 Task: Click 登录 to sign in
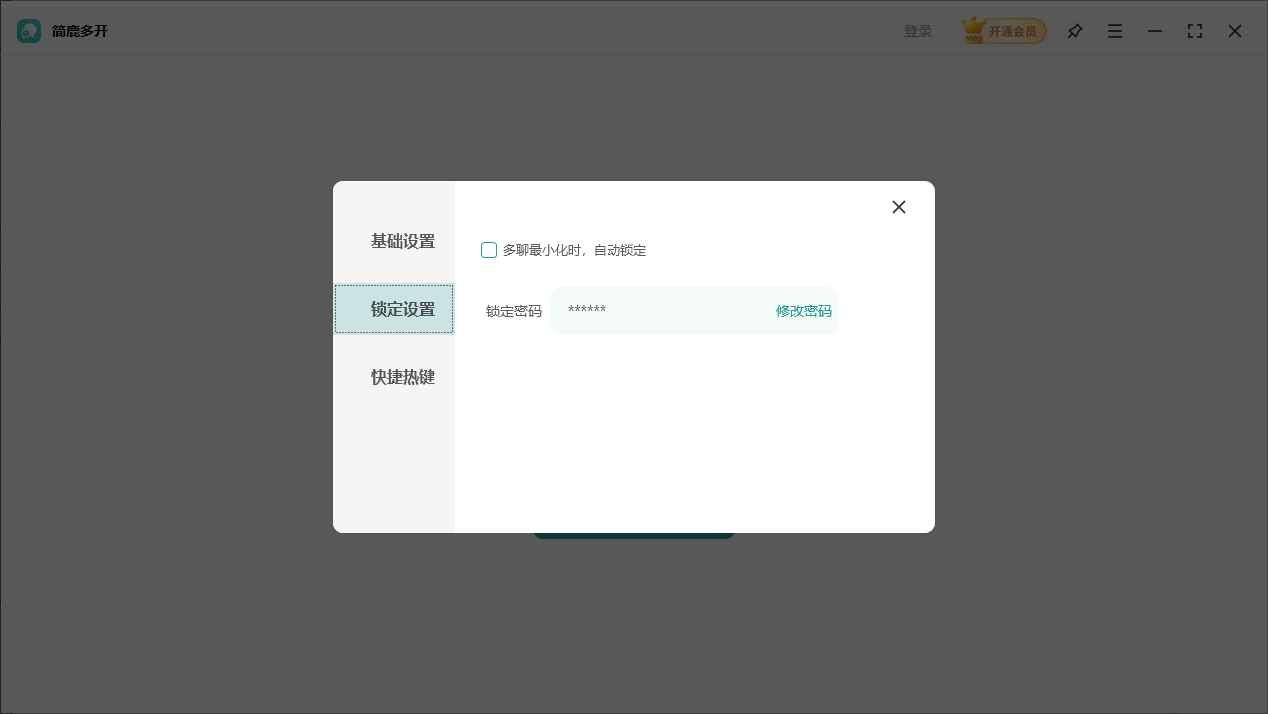pyautogui.click(x=917, y=30)
